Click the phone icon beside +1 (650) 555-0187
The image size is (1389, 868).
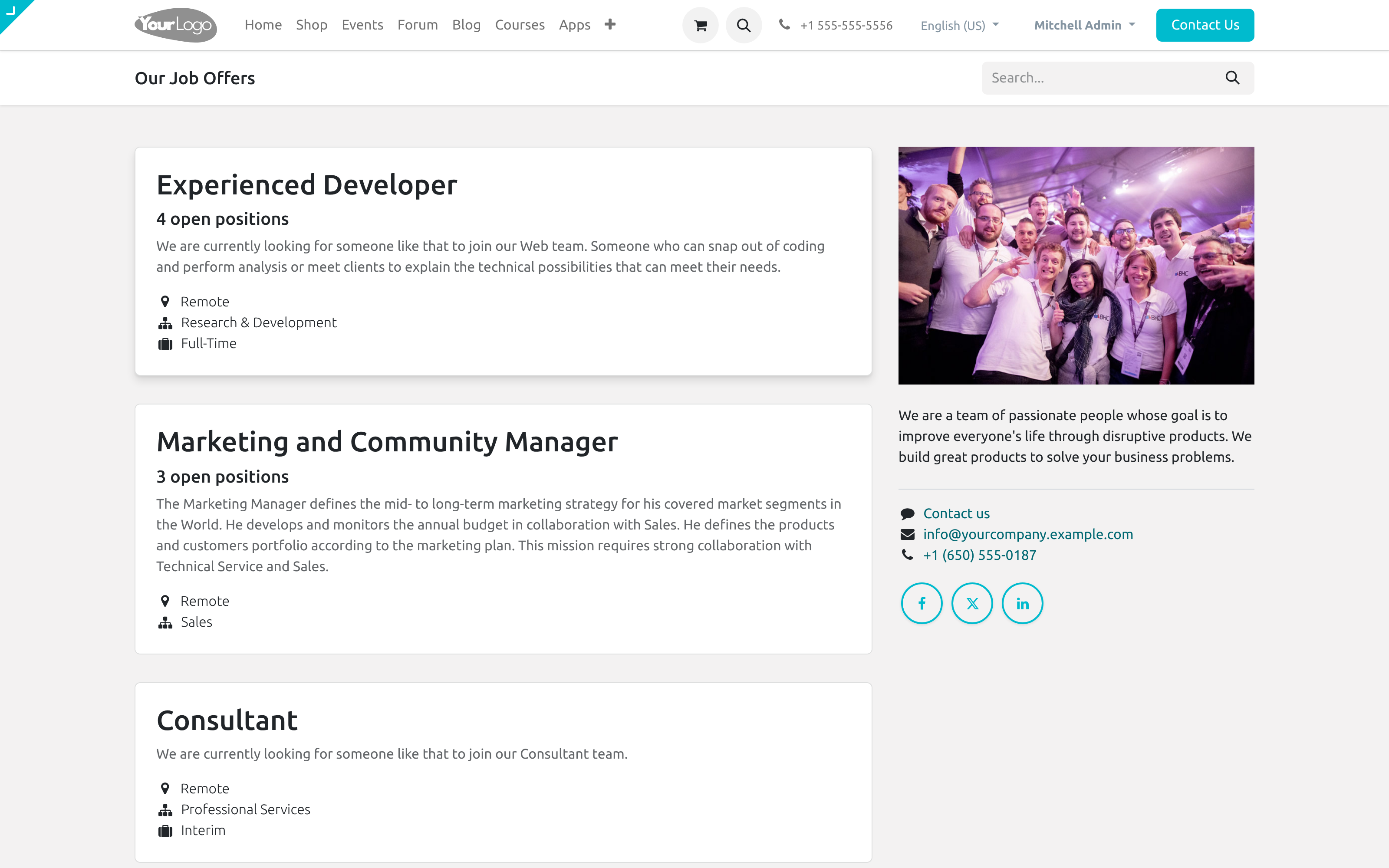pyautogui.click(x=907, y=555)
